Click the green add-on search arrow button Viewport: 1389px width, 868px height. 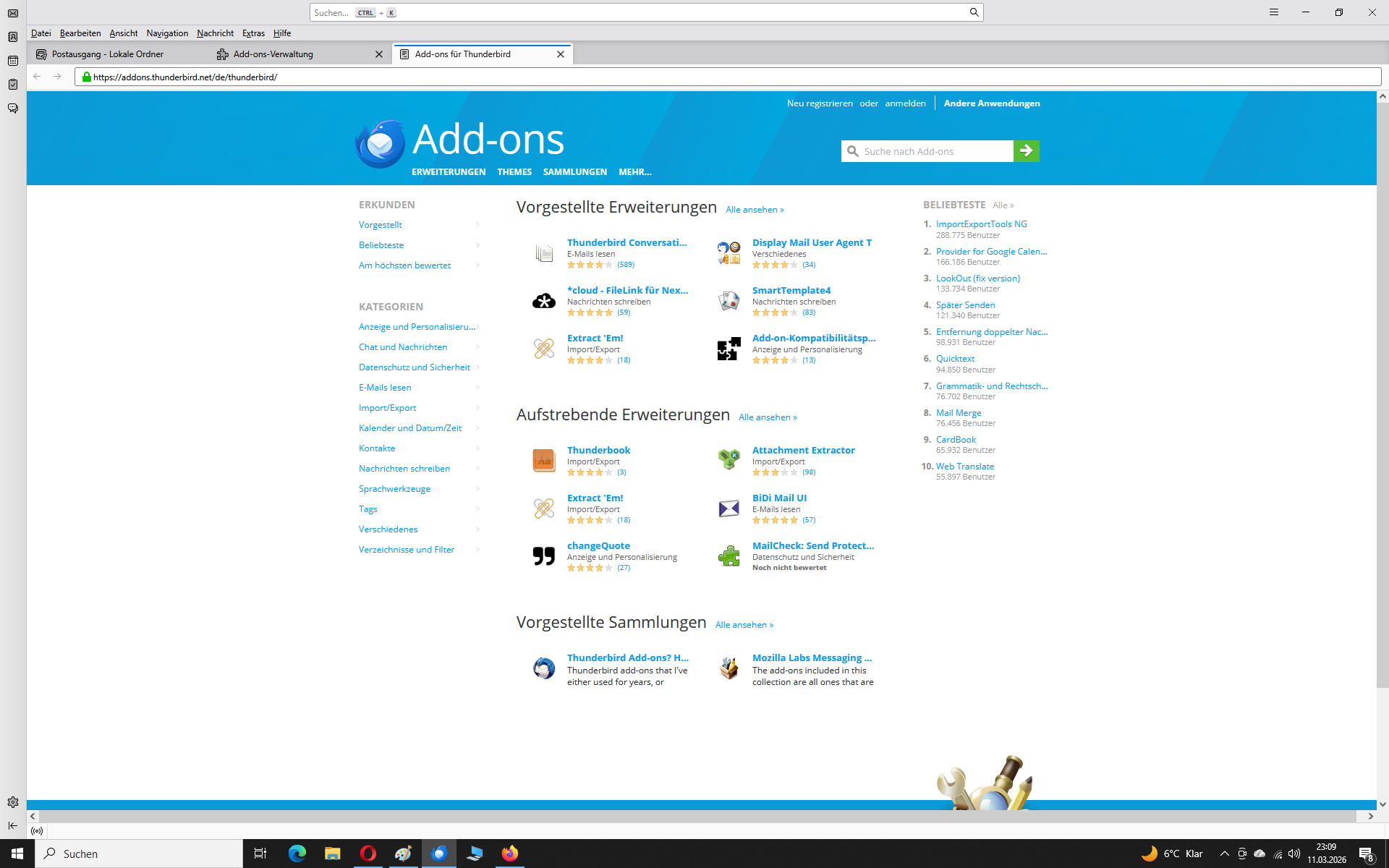[x=1026, y=151]
